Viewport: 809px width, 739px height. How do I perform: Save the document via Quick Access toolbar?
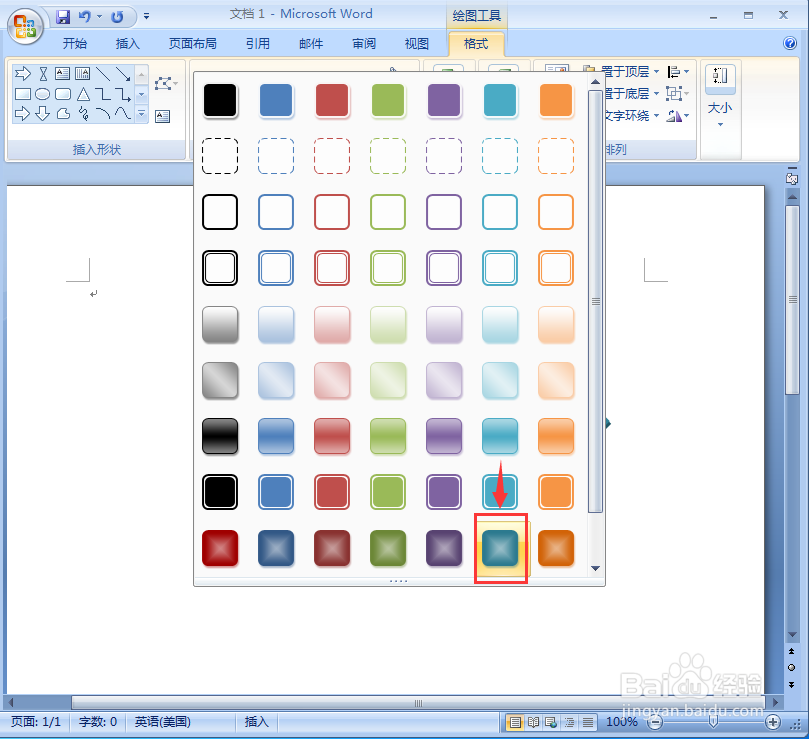(63, 17)
